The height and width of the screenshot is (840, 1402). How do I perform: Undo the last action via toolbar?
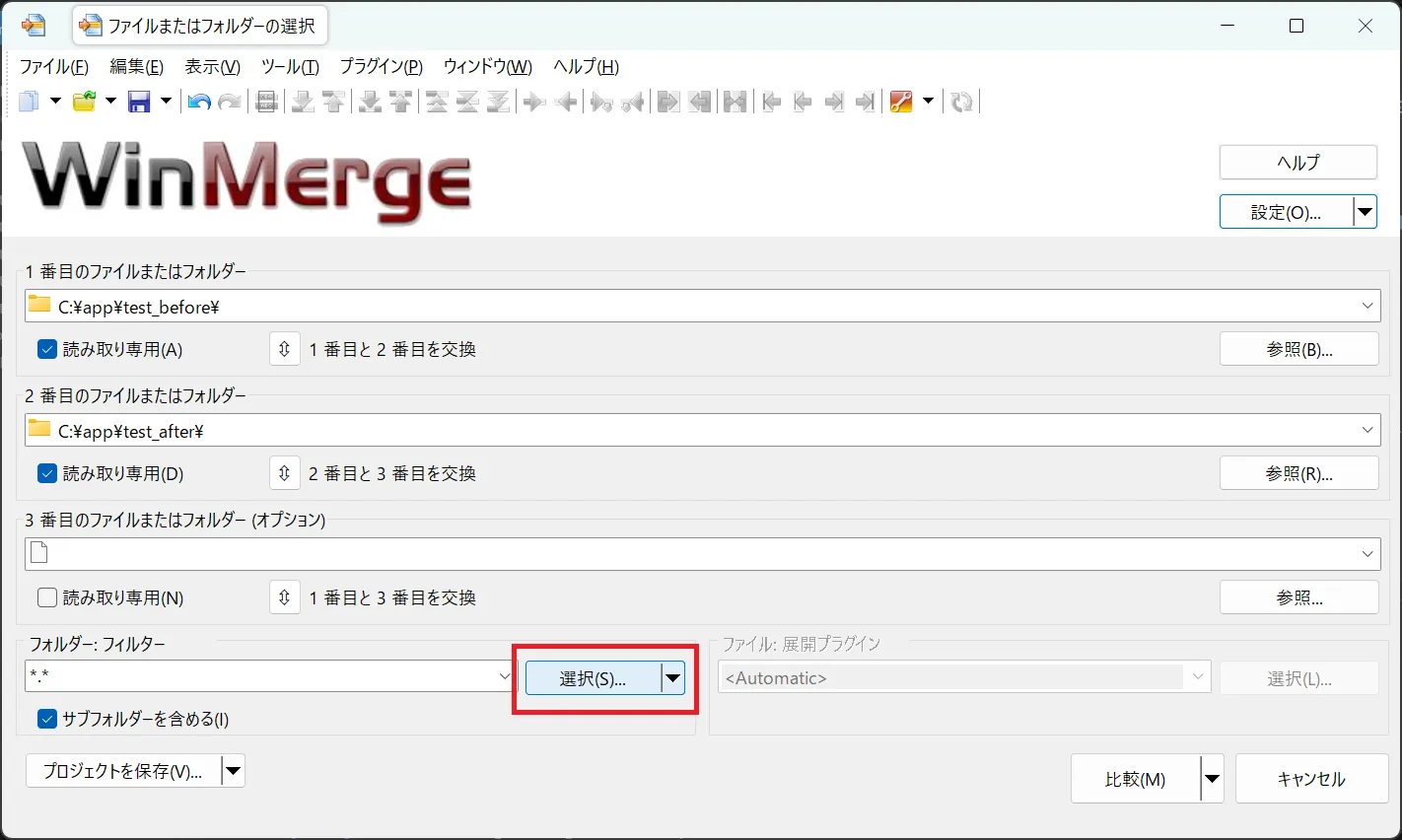pyautogui.click(x=199, y=102)
